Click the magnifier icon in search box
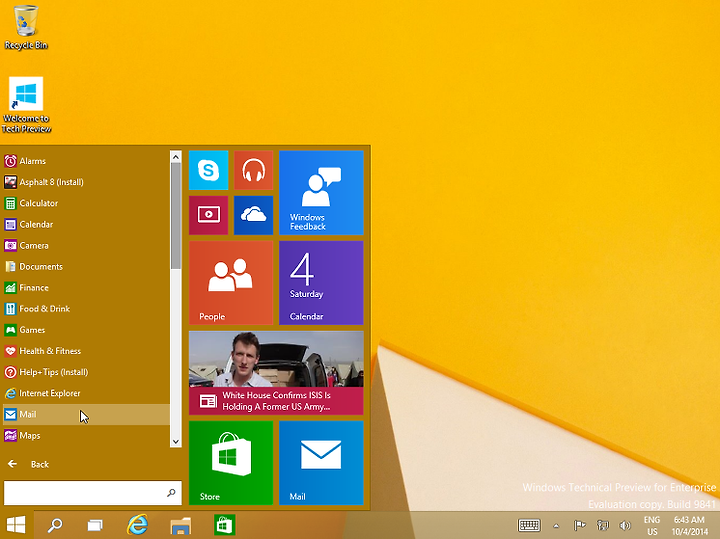Image resolution: width=720 pixels, height=539 pixels. point(171,493)
